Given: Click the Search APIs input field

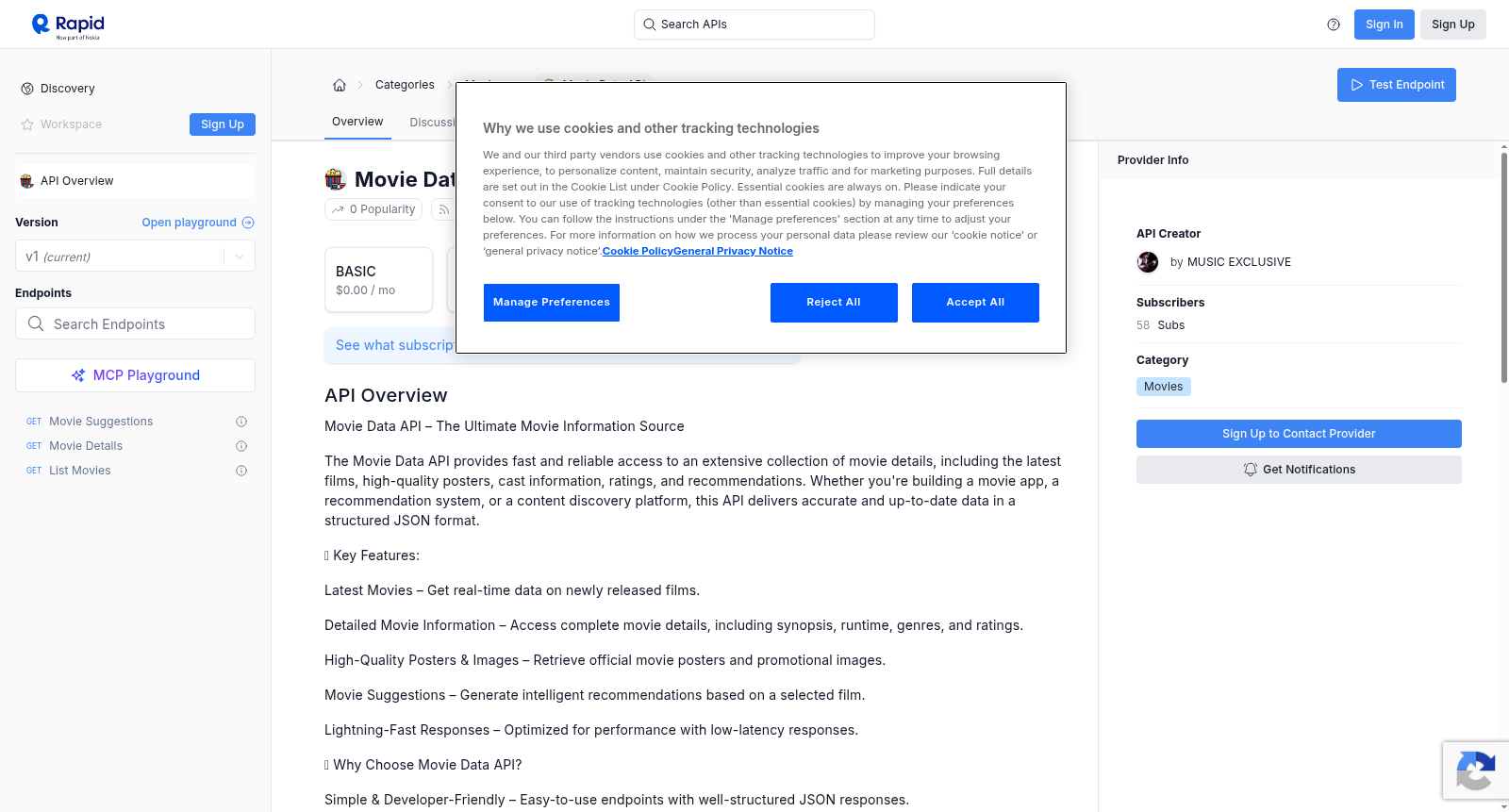Looking at the screenshot, I should [754, 25].
